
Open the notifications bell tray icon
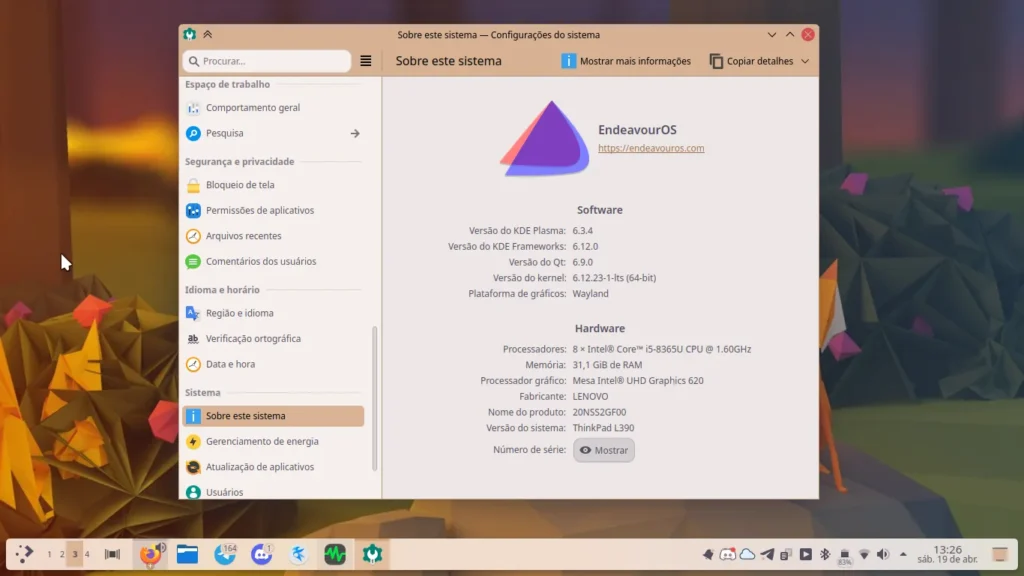709,554
